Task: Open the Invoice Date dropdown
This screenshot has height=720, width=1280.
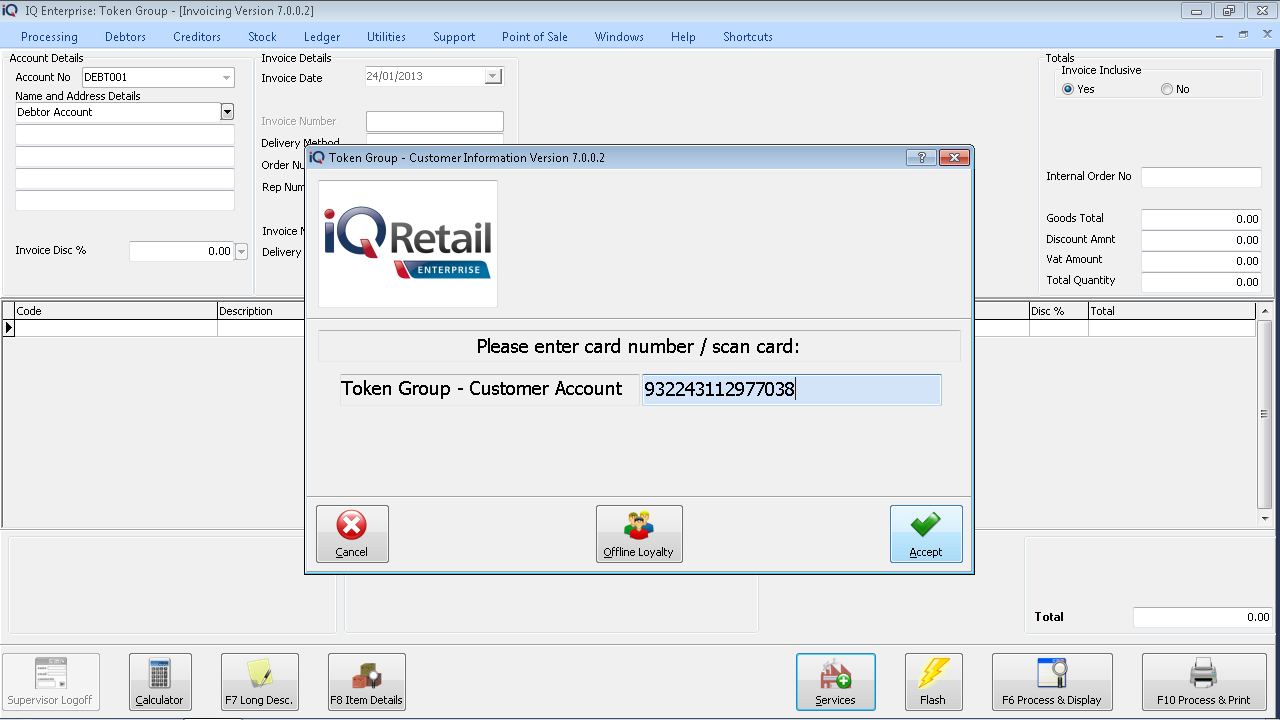Action: pyautogui.click(x=492, y=77)
